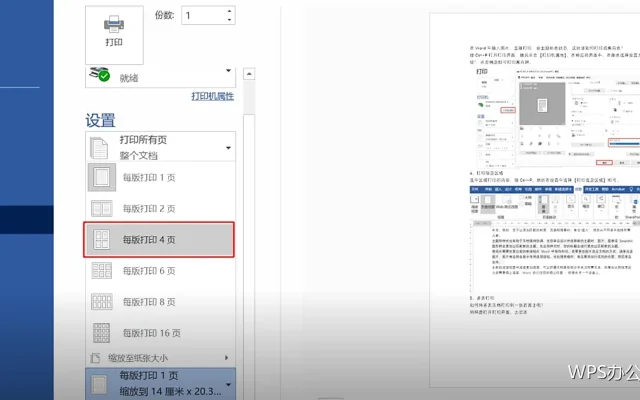Click the settings scrollbar up arrow
The image size is (640, 400).
click(x=249, y=74)
